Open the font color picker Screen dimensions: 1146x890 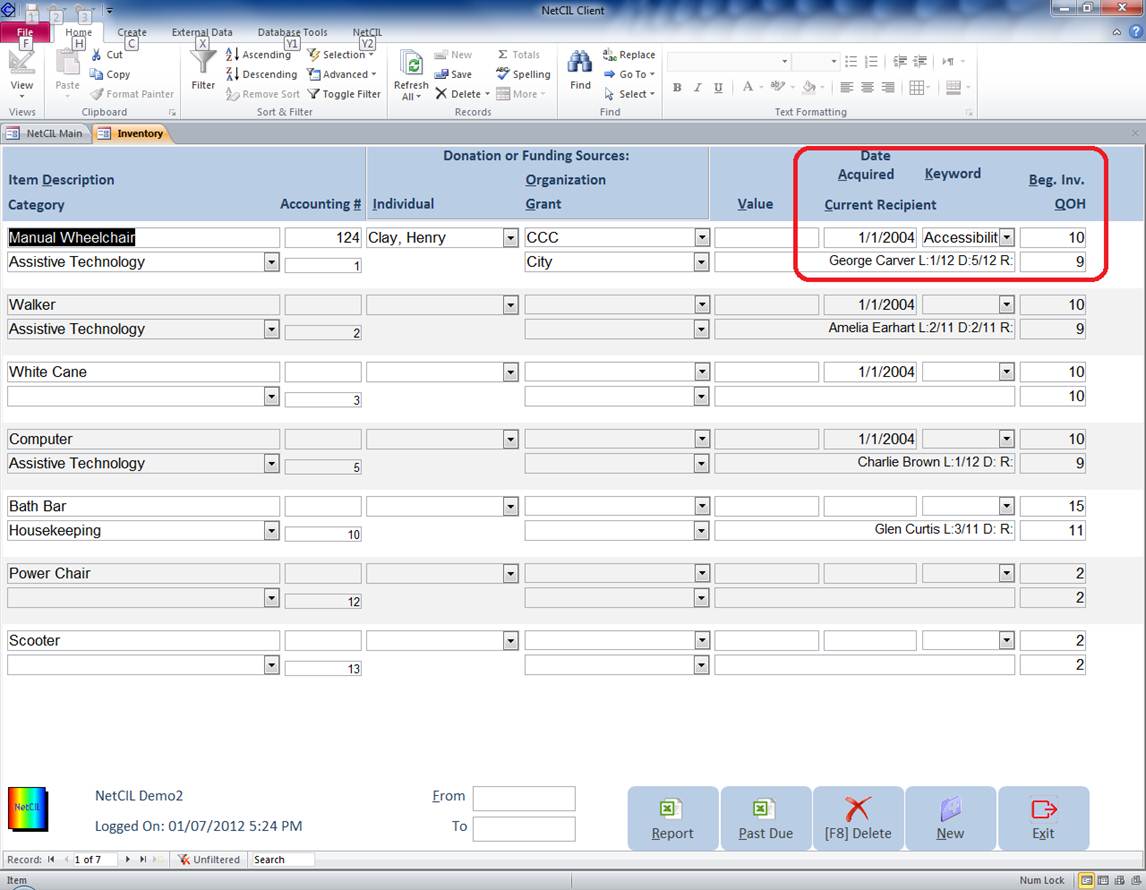pyautogui.click(x=751, y=87)
